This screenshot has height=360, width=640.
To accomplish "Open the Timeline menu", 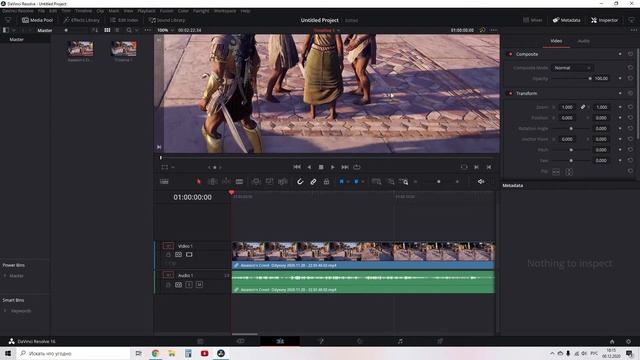I will pos(83,11).
